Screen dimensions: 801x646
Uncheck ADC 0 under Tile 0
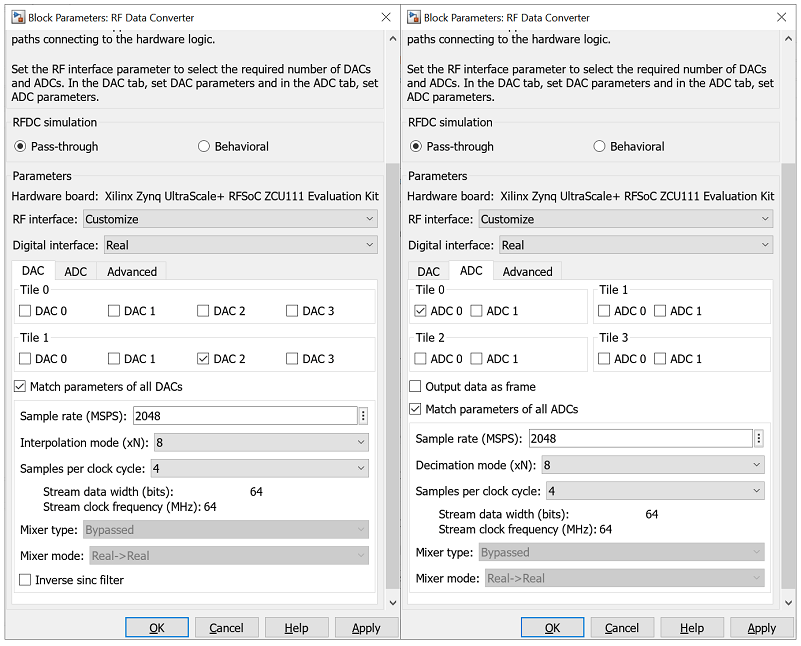pos(421,311)
